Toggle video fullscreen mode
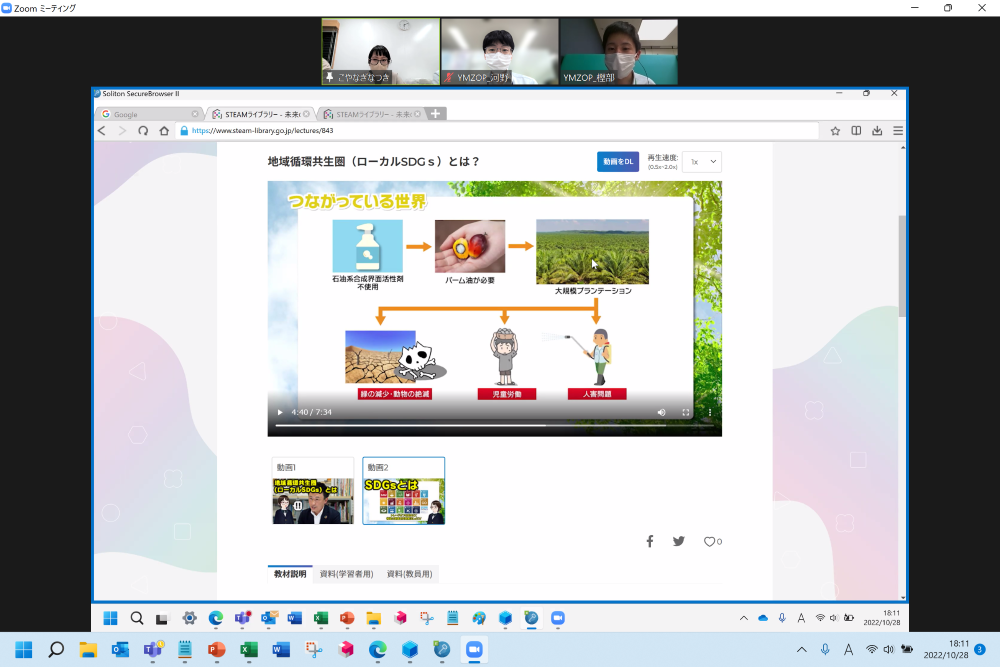Screen dimensions: 1000x667 coord(686,413)
